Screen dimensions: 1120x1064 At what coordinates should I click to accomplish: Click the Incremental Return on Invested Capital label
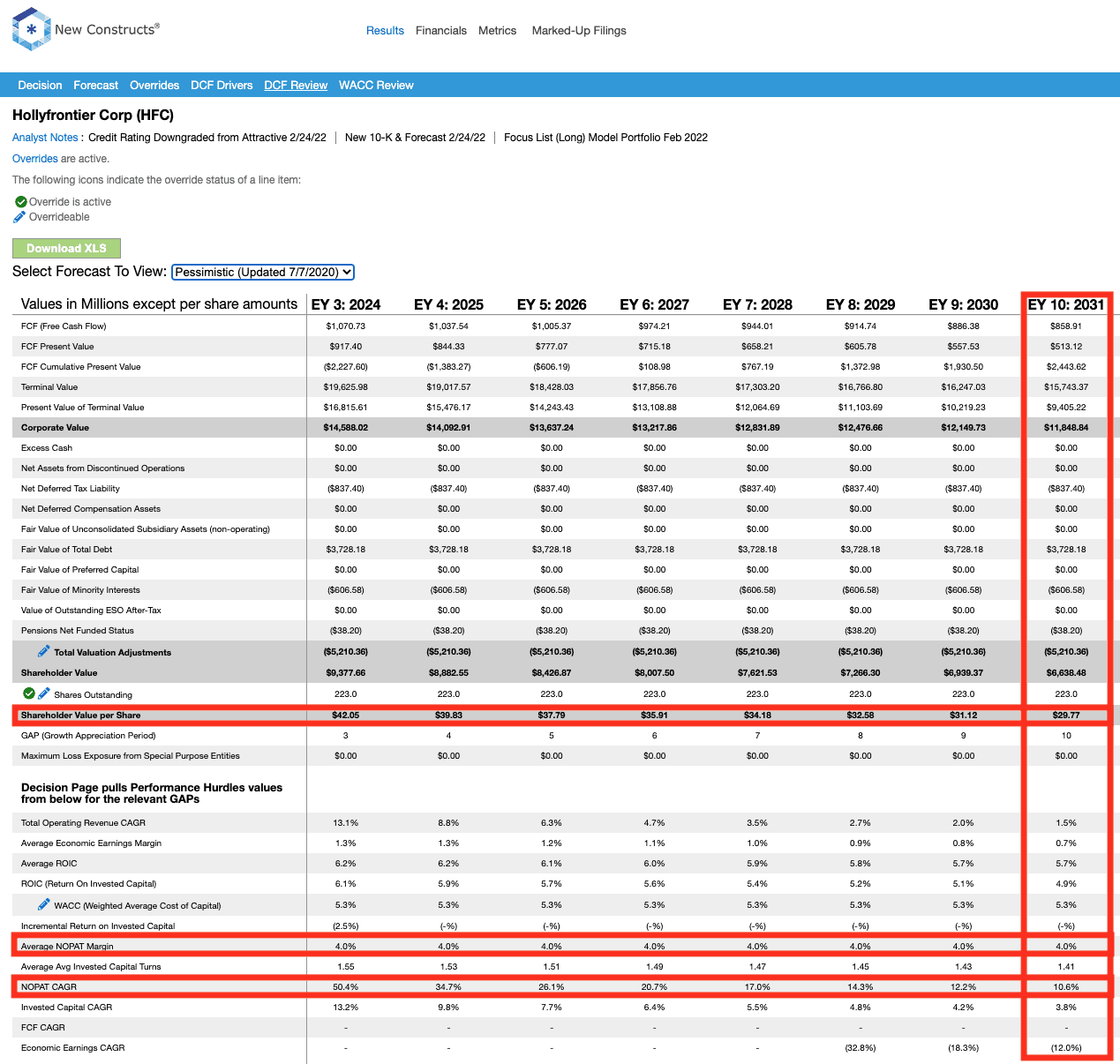(98, 926)
